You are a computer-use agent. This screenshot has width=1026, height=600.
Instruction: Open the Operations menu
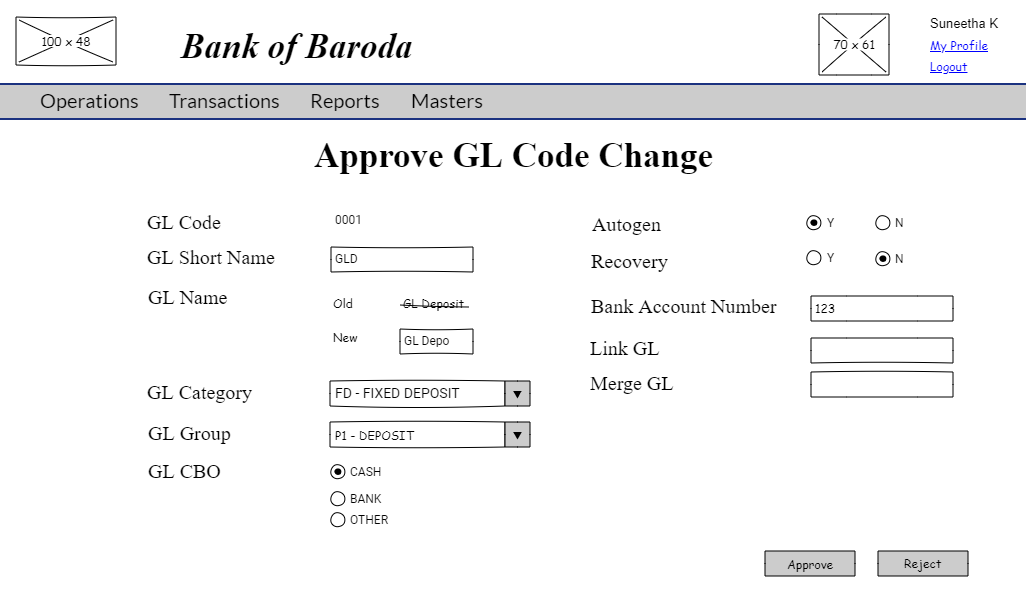[89, 101]
